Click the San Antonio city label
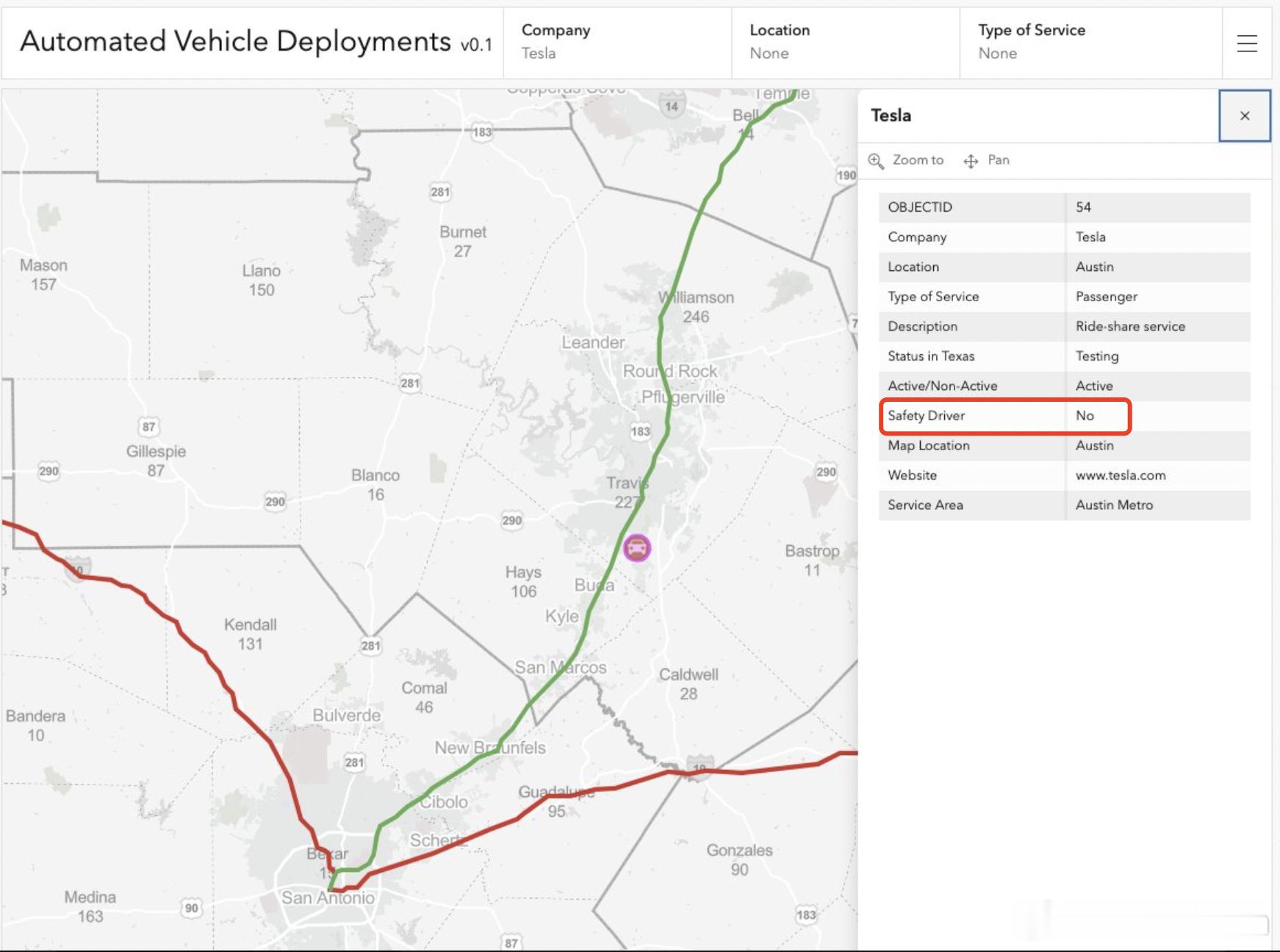Screen dimensions: 1280x952 coord(328,898)
